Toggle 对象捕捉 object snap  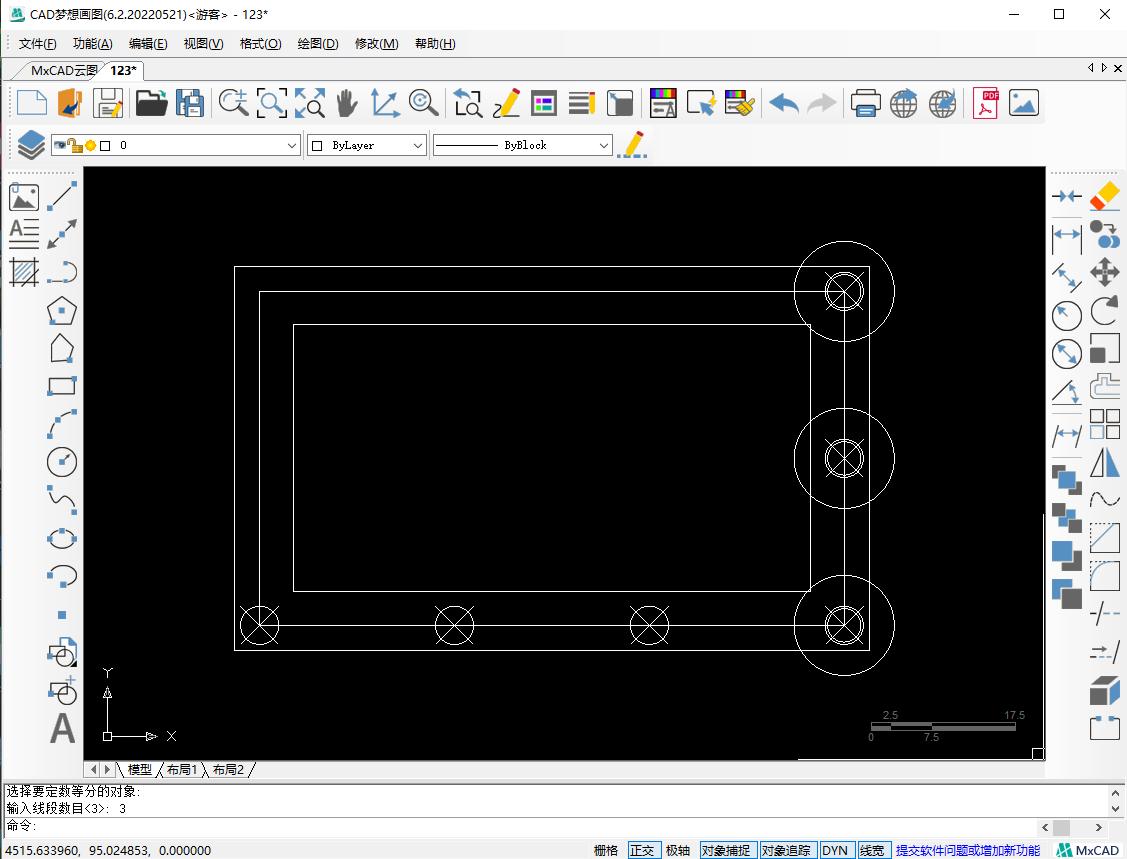725,850
